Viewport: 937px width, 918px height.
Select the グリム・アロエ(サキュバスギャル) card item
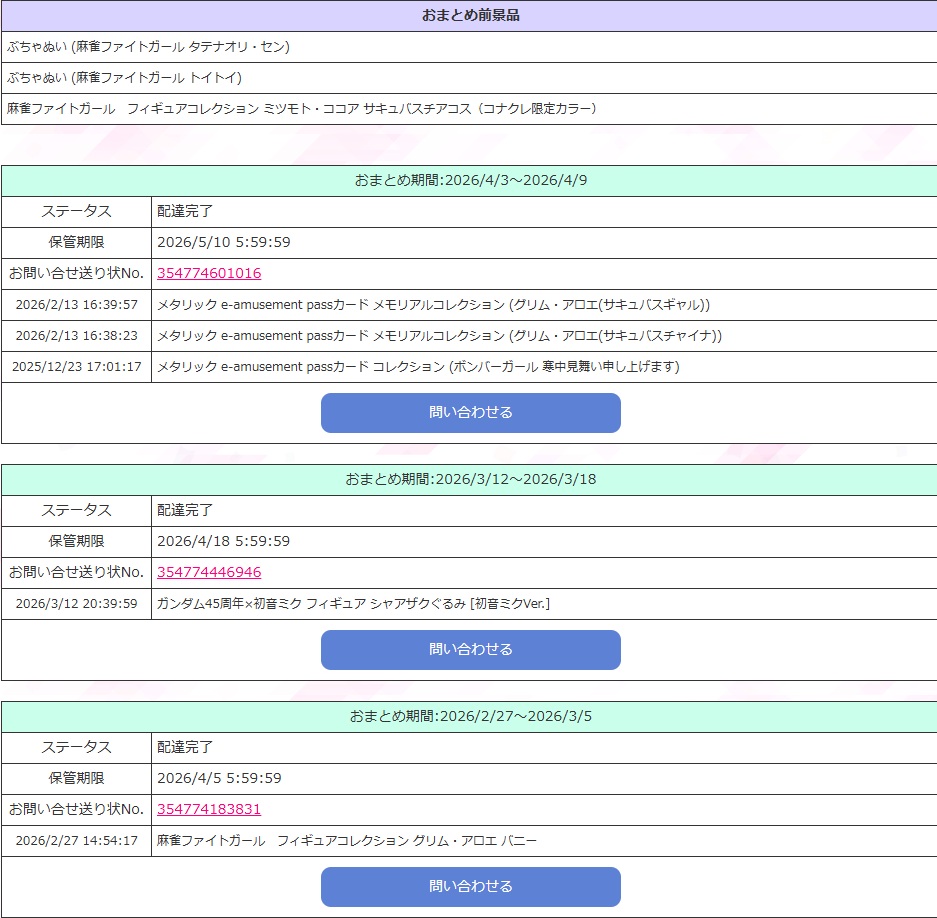click(433, 304)
